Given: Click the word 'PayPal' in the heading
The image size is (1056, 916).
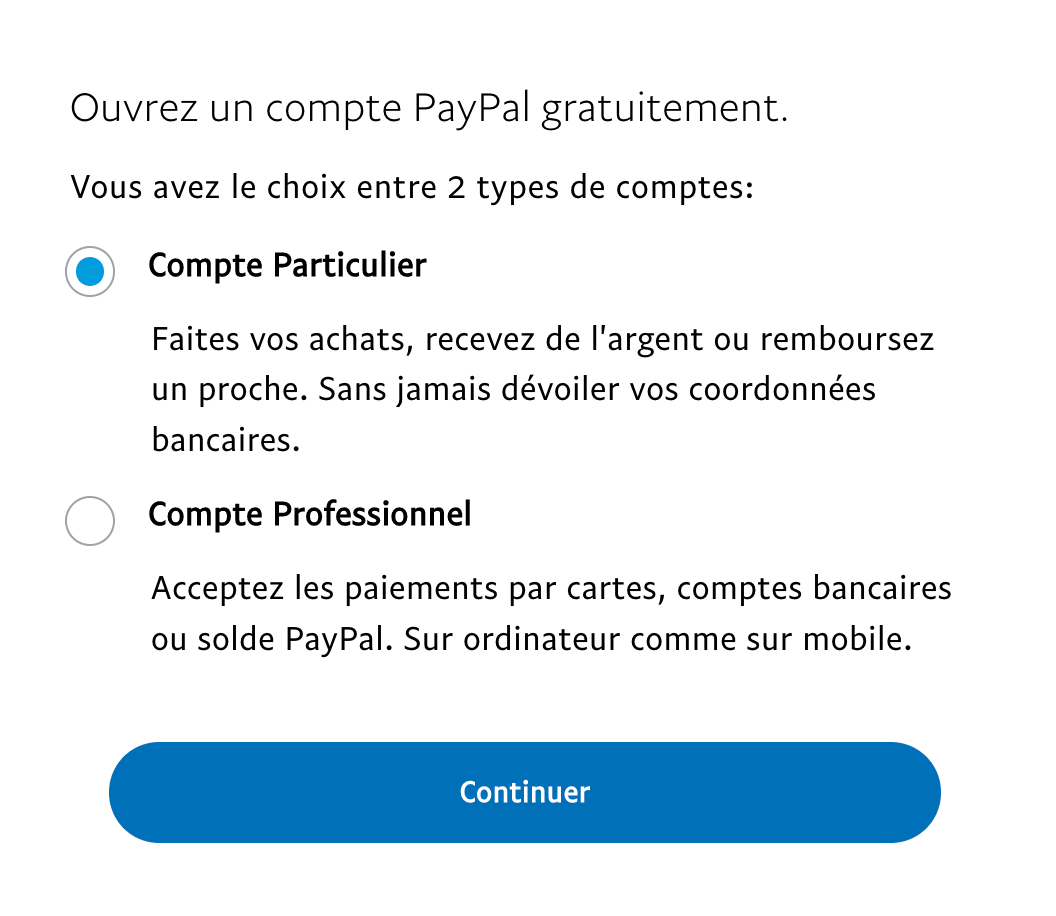Looking at the screenshot, I should [471, 108].
